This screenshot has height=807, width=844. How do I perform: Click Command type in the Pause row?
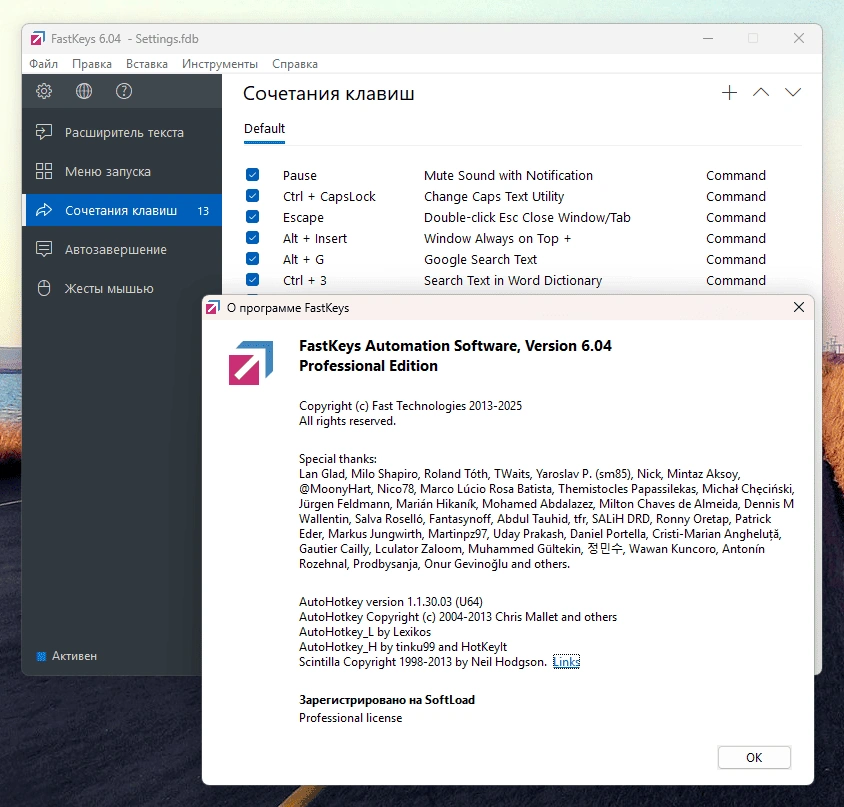tap(736, 176)
